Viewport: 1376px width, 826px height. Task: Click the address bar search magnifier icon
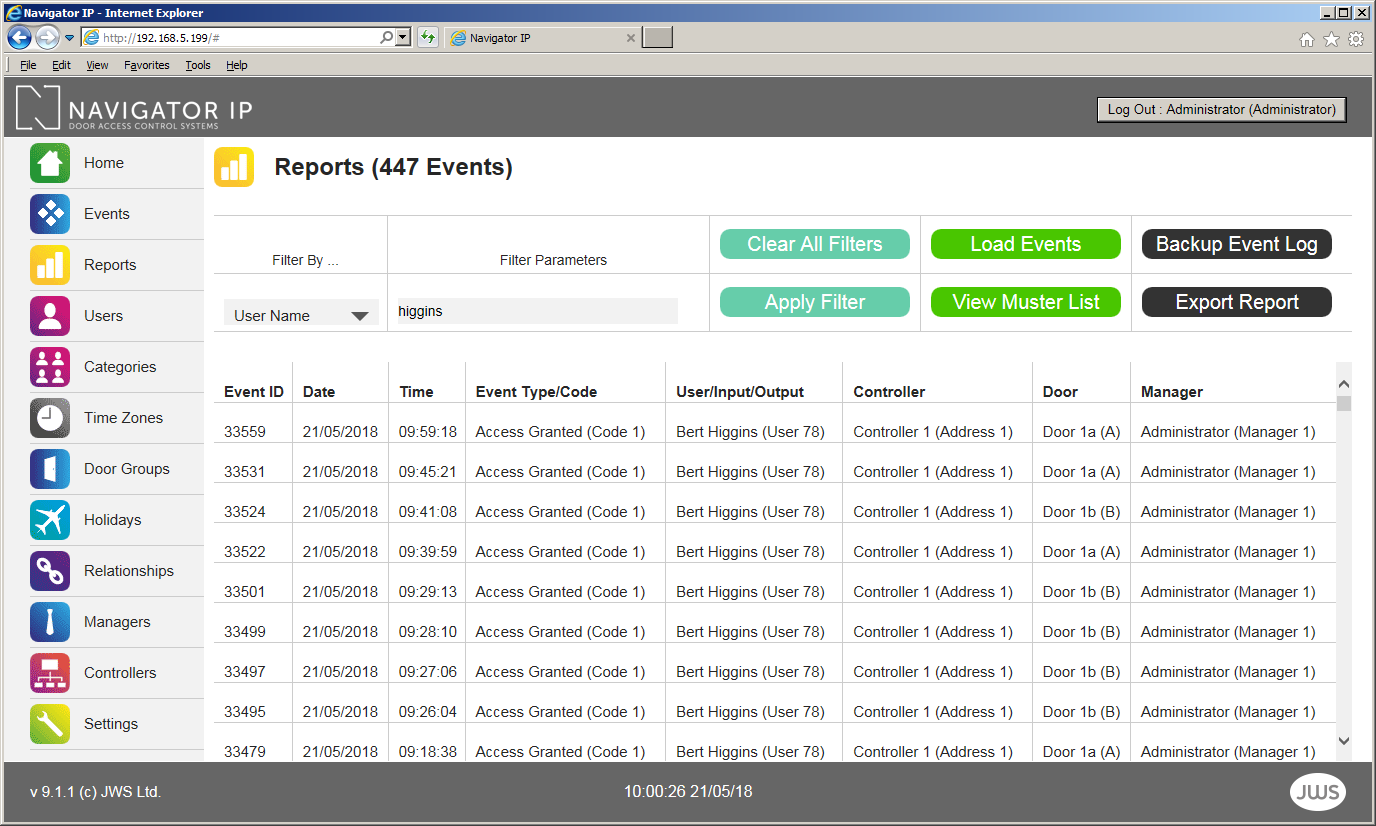(x=387, y=38)
